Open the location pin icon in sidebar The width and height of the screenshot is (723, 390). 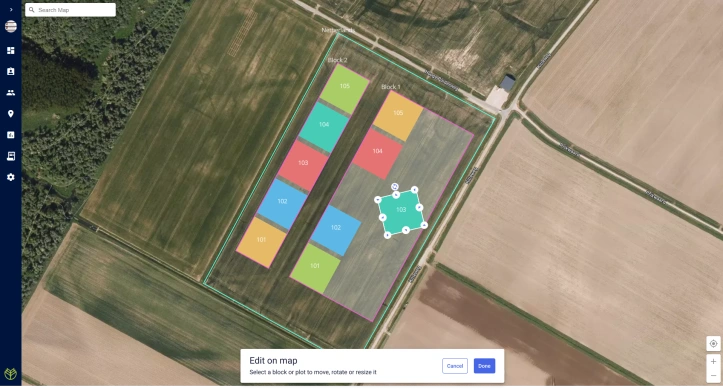[x=11, y=114]
